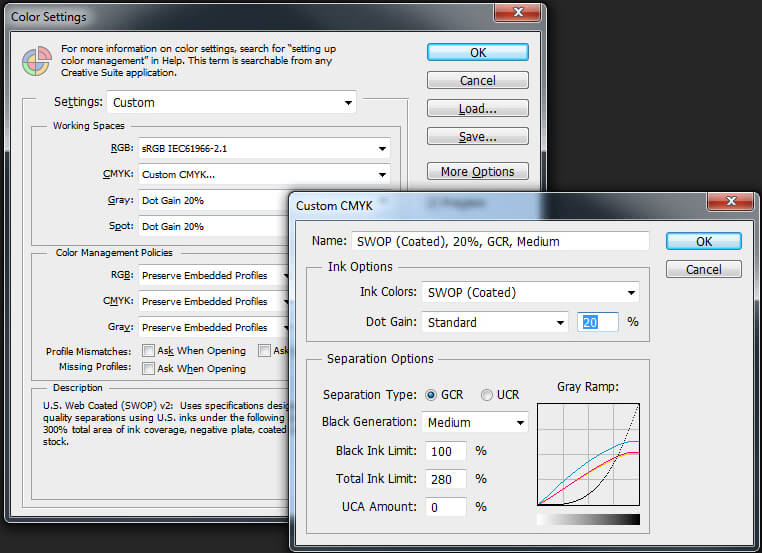Image resolution: width=762 pixels, height=553 pixels.
Task: Expand the Ink Colors SWOP (Coated) dropdown
Action: pyautogui.click(x=530, y=293)
